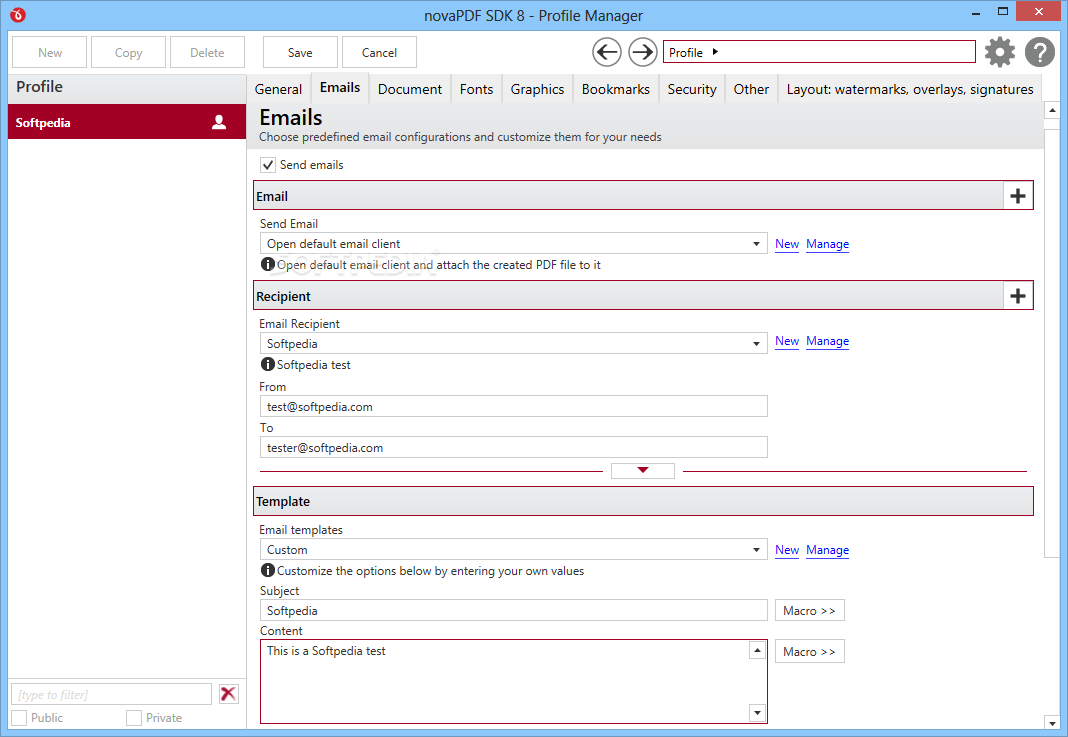Enable the Private filter checkbox

pos(134,718)
